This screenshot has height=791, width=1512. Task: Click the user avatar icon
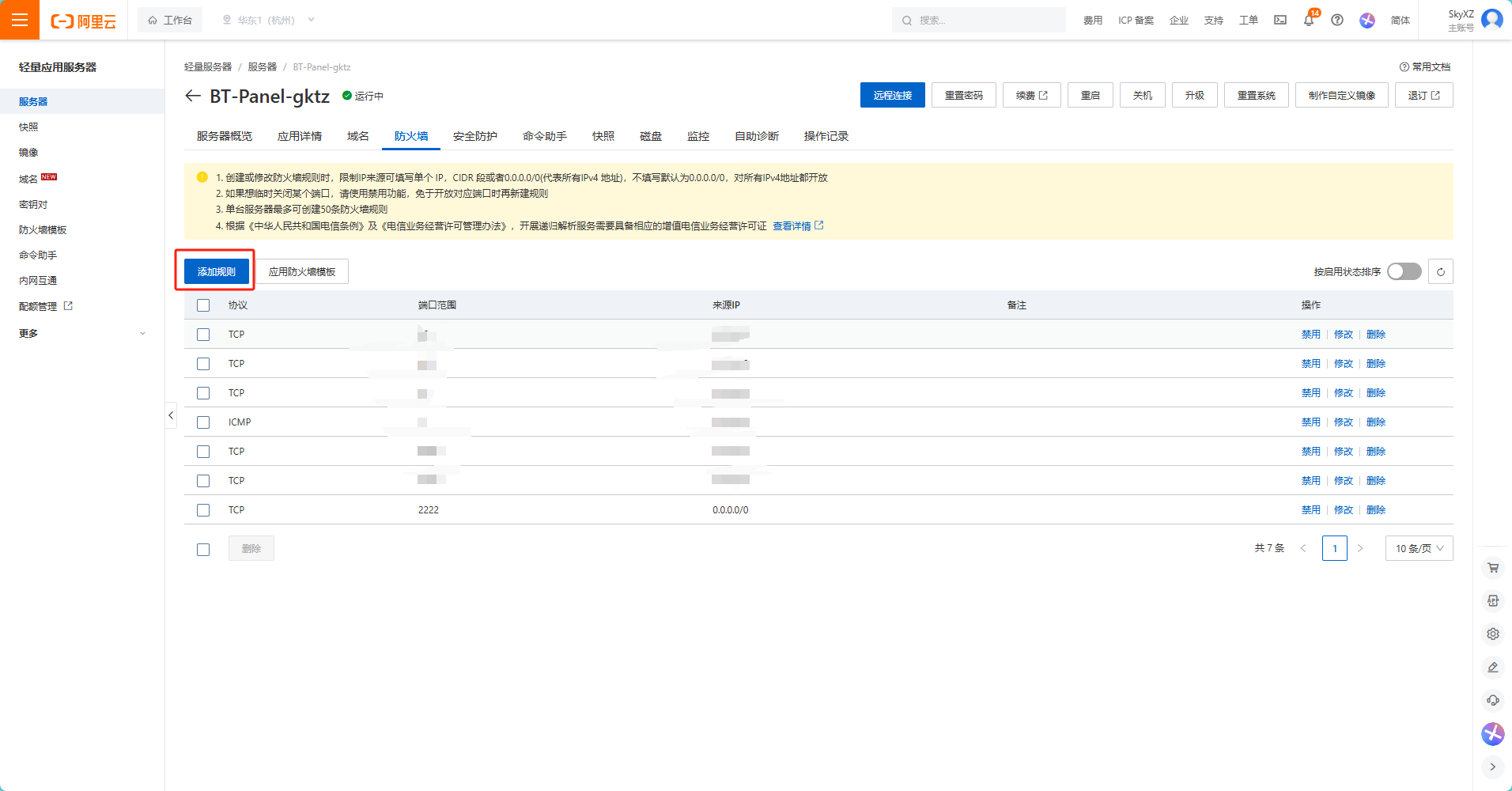tap(1491, 20)
